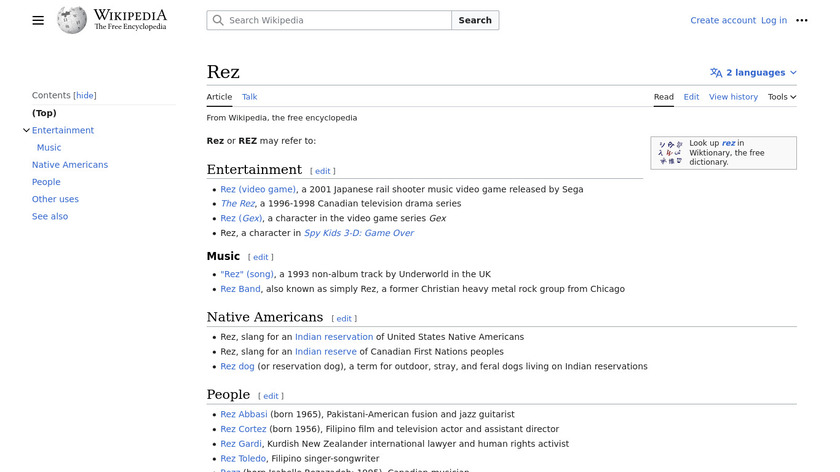The image size is (840, 472).
Task: Switch to the Talk tab
Action: tap(250, 97)
